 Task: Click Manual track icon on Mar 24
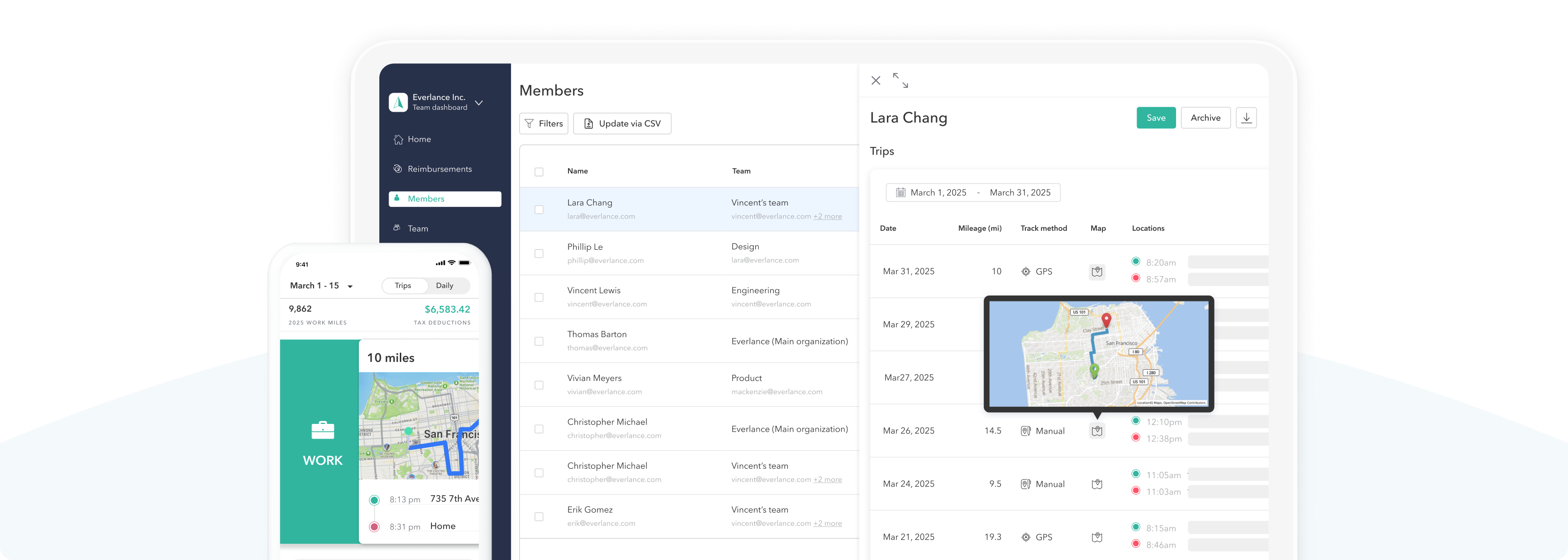tap(1026, 484)
